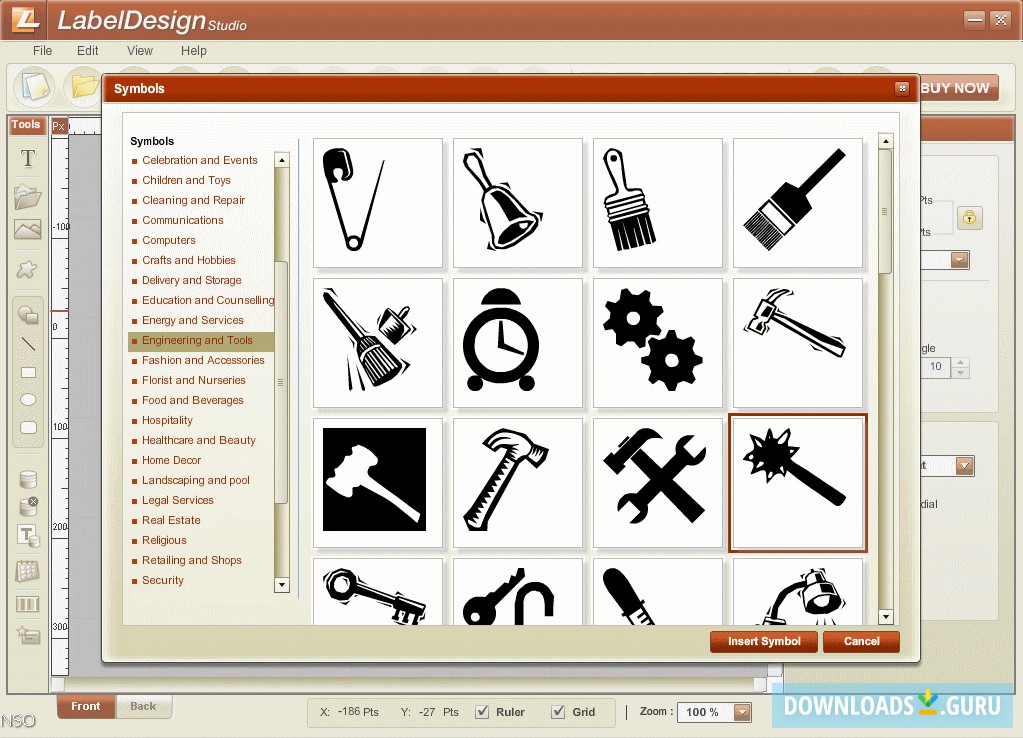This screenshot has width=1023, height=738.
Task: Disable the Grid checkbox
Action: pyautogui.click(x=558, y=712)
